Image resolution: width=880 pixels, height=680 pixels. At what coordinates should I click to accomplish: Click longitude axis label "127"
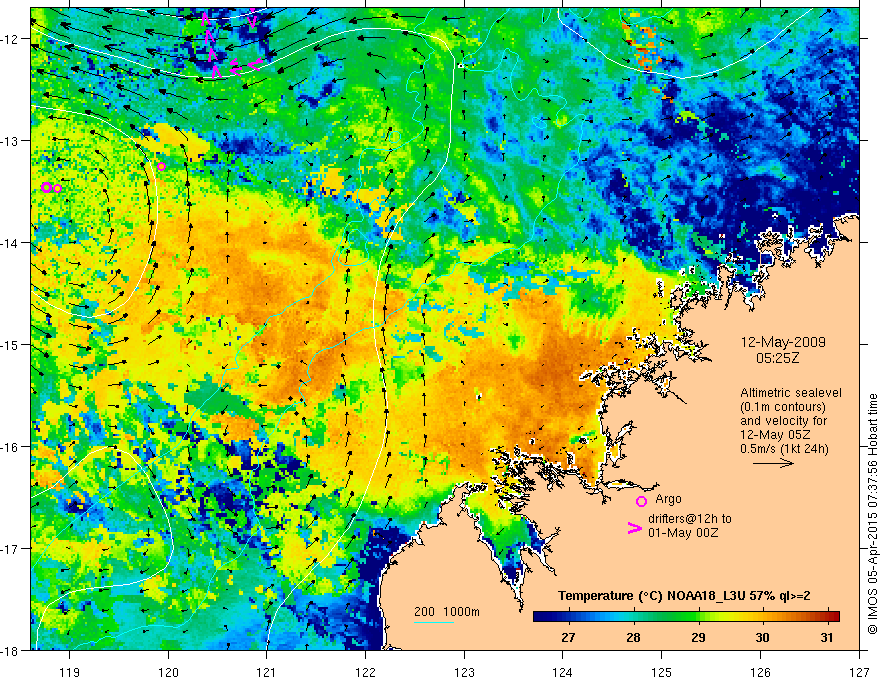pos(859,673)
